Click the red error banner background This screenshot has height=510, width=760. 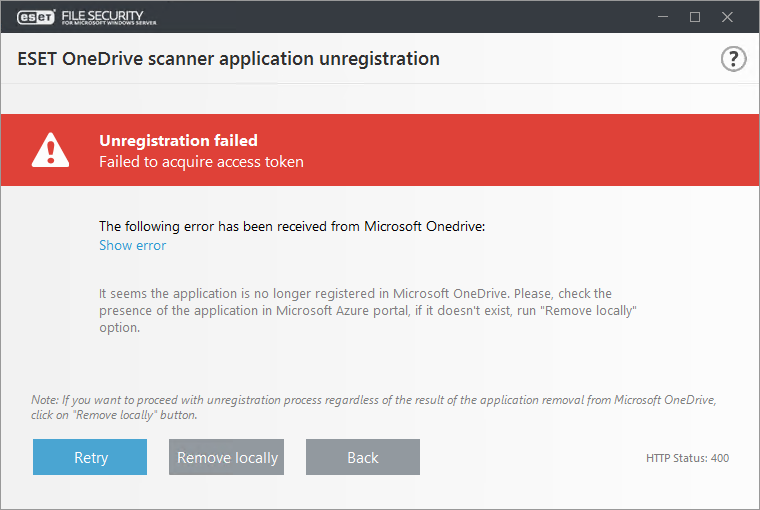520,150
